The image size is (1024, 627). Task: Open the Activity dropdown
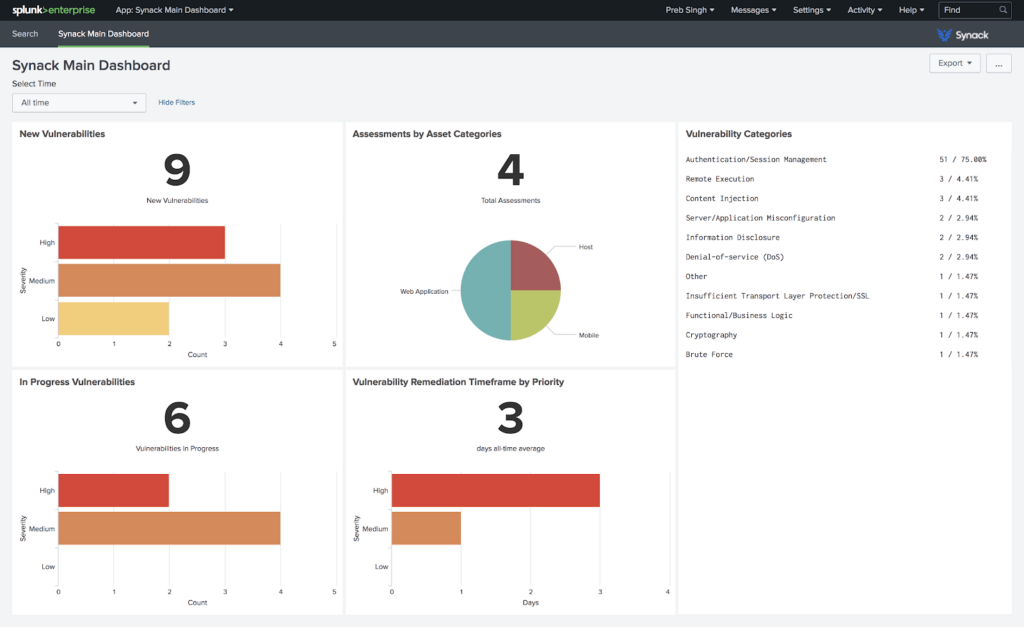click(864, 10)
